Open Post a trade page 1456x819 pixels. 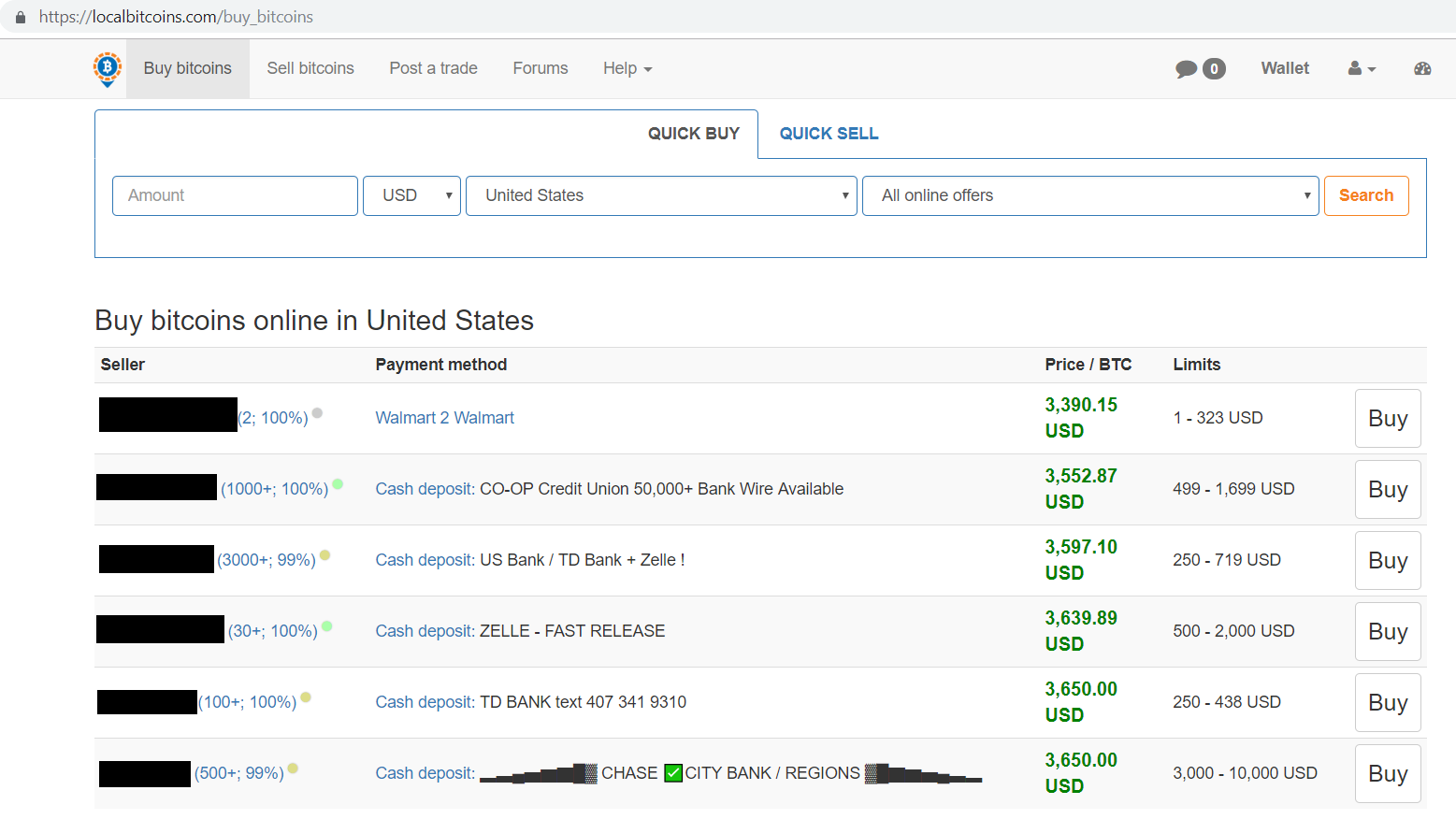point(434,68)
